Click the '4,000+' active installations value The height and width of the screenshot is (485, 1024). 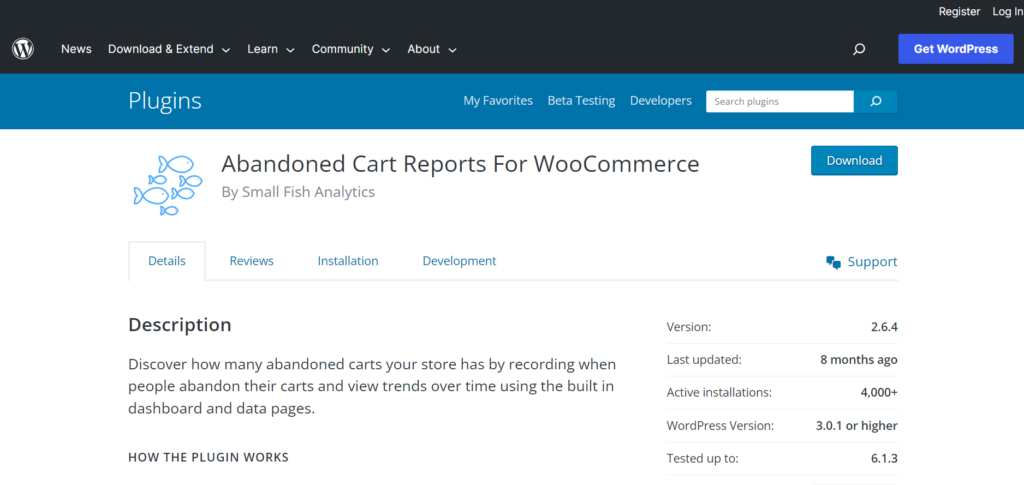[x=879, y=393]
